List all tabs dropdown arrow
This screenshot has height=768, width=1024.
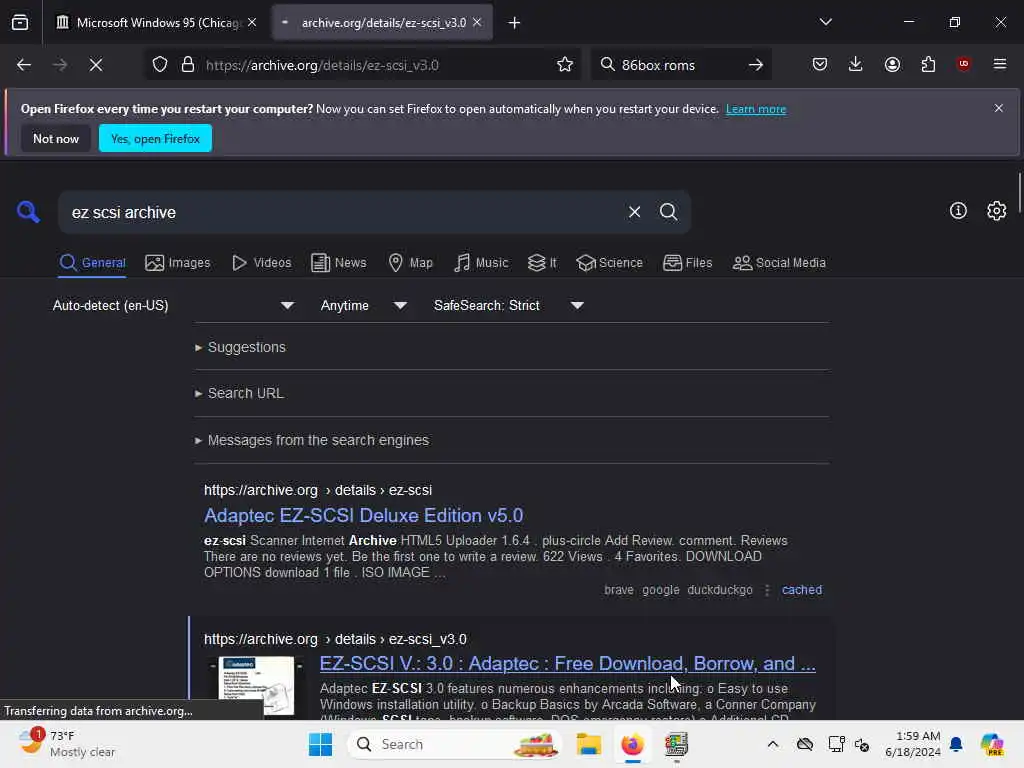pos(825,22)
